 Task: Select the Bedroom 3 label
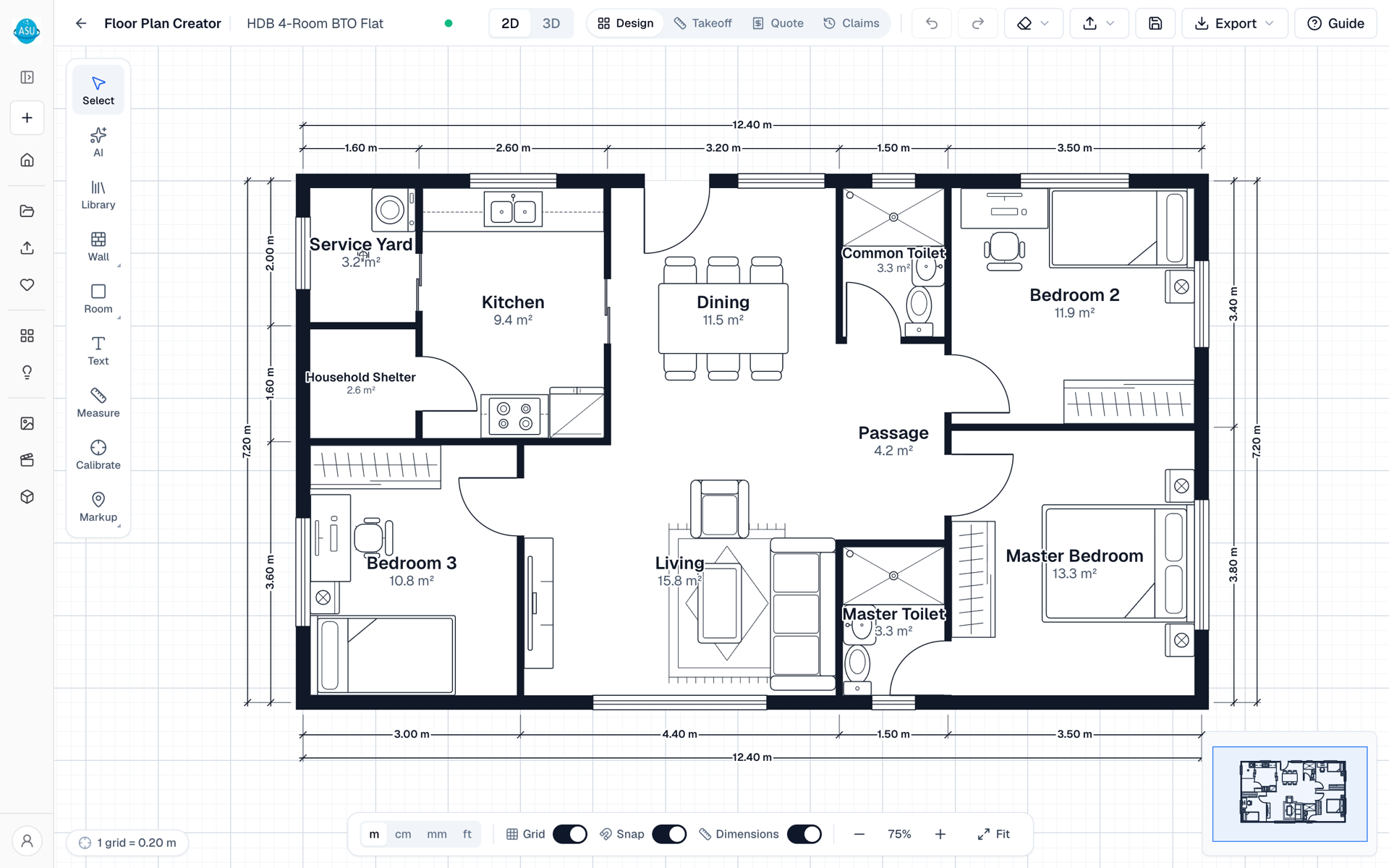point(412,563)
